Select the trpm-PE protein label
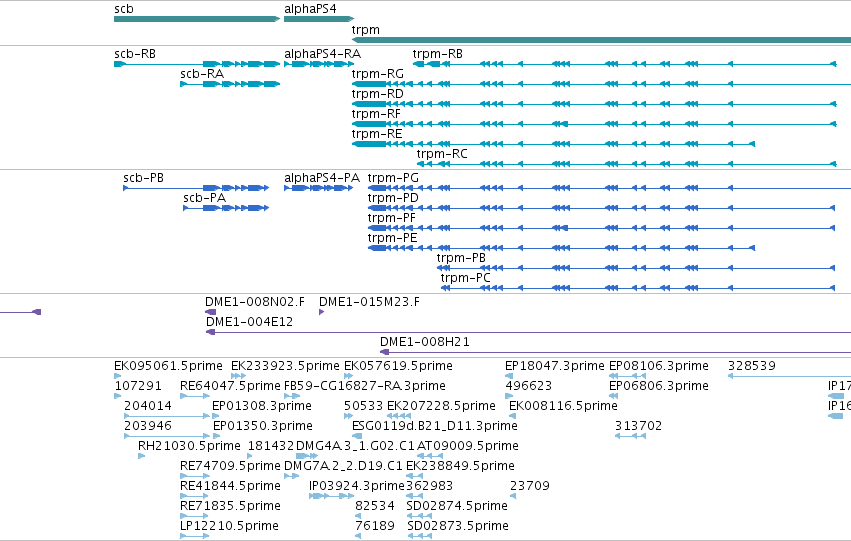The height and width of the screenshot is (541, 851). tap(392, 238)
